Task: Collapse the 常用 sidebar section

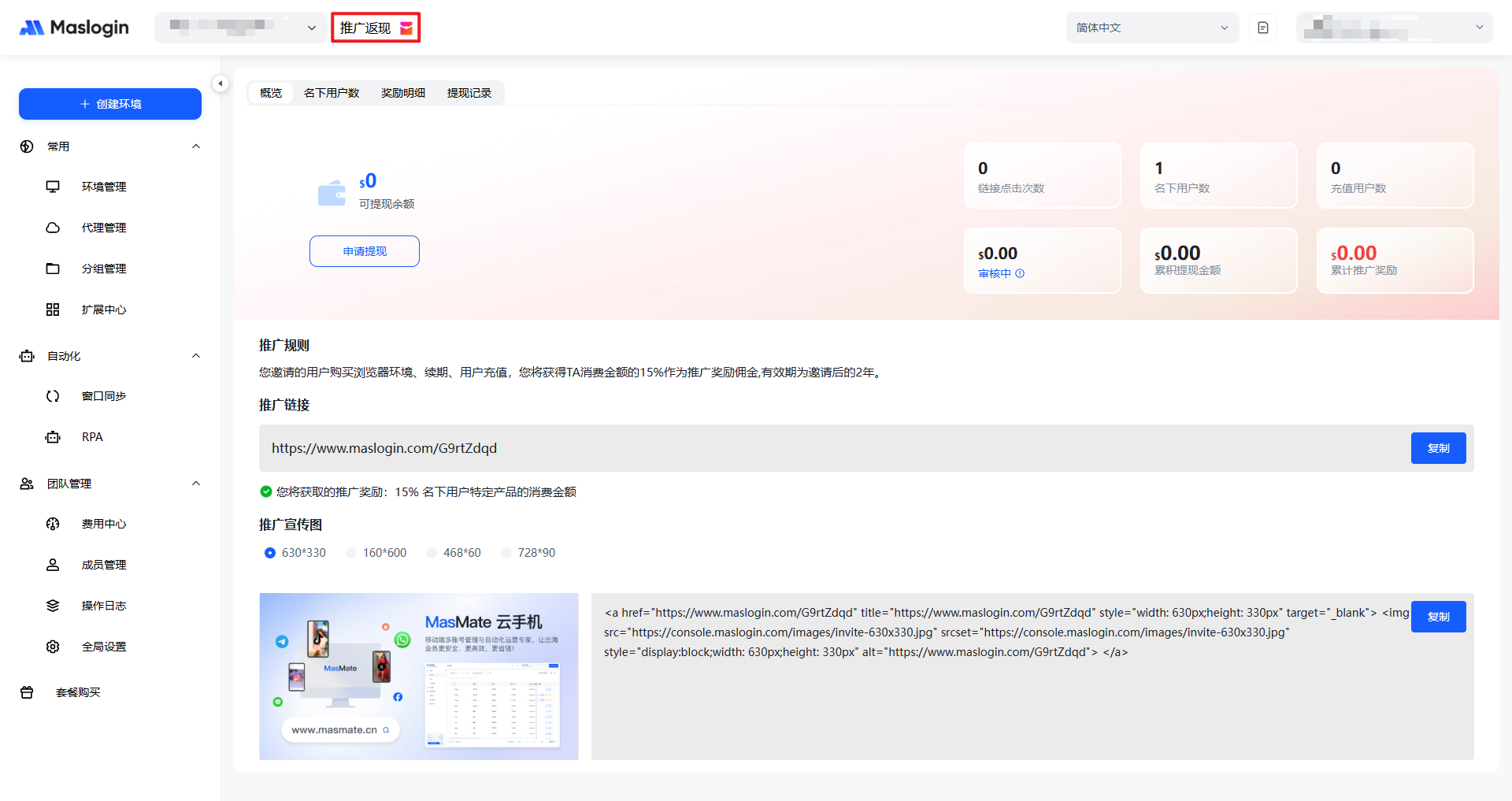Action: tap(196, 146)
